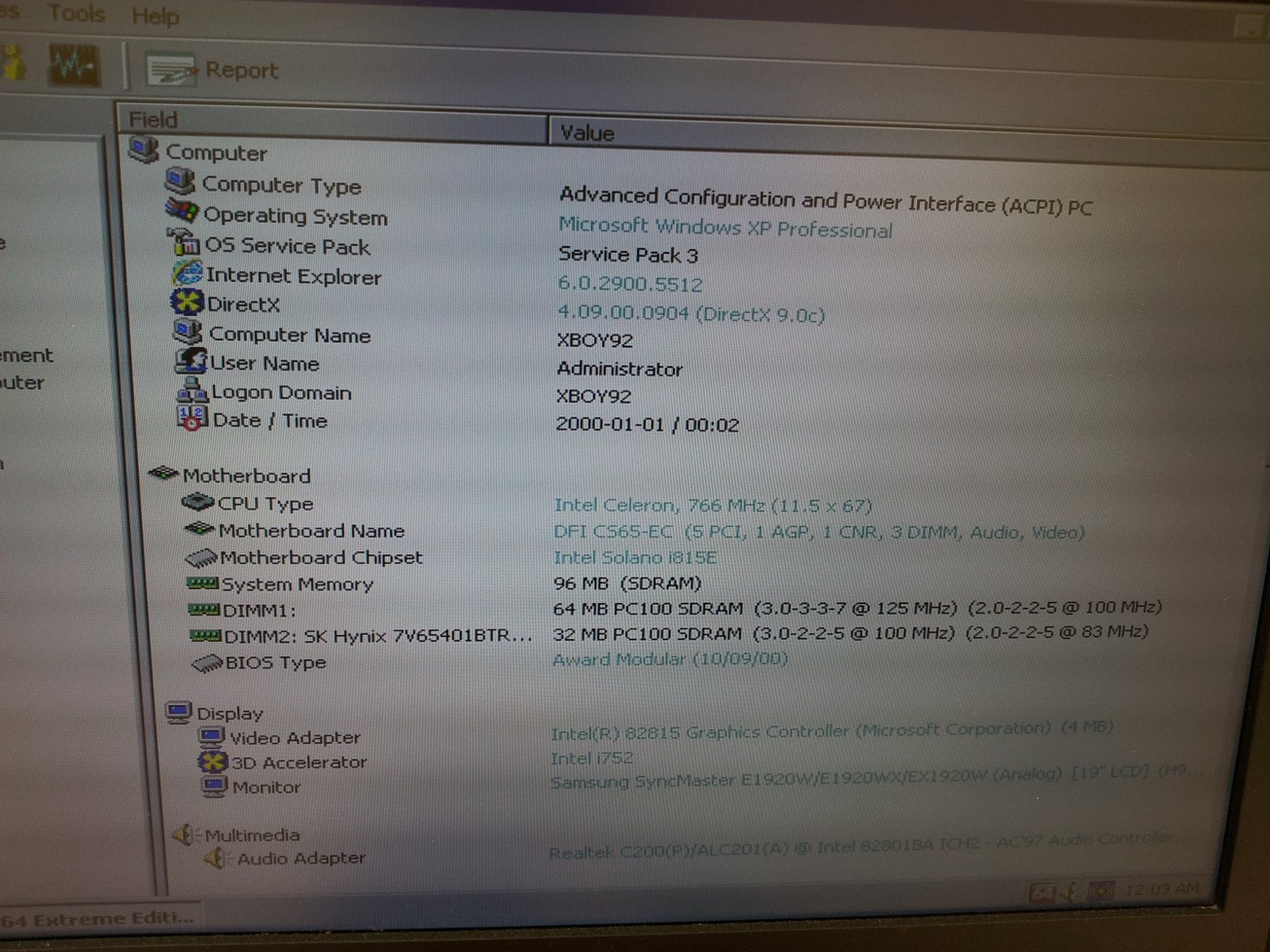Open the Intel Celeron 766 MHz link
Screen dimensions: 1270x952
(712, 506)
